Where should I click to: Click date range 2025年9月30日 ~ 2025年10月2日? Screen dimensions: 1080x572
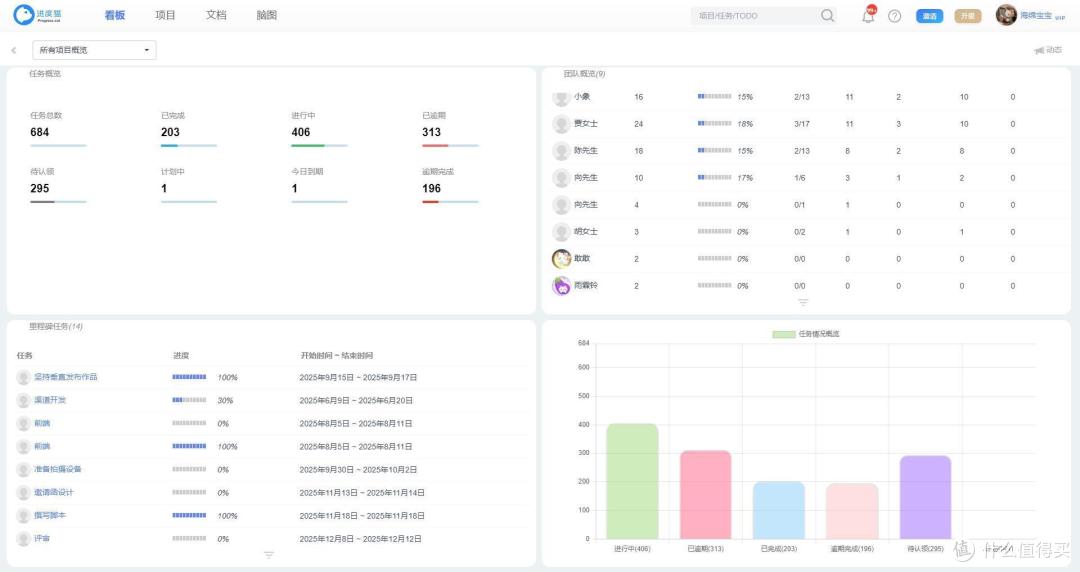358,470
